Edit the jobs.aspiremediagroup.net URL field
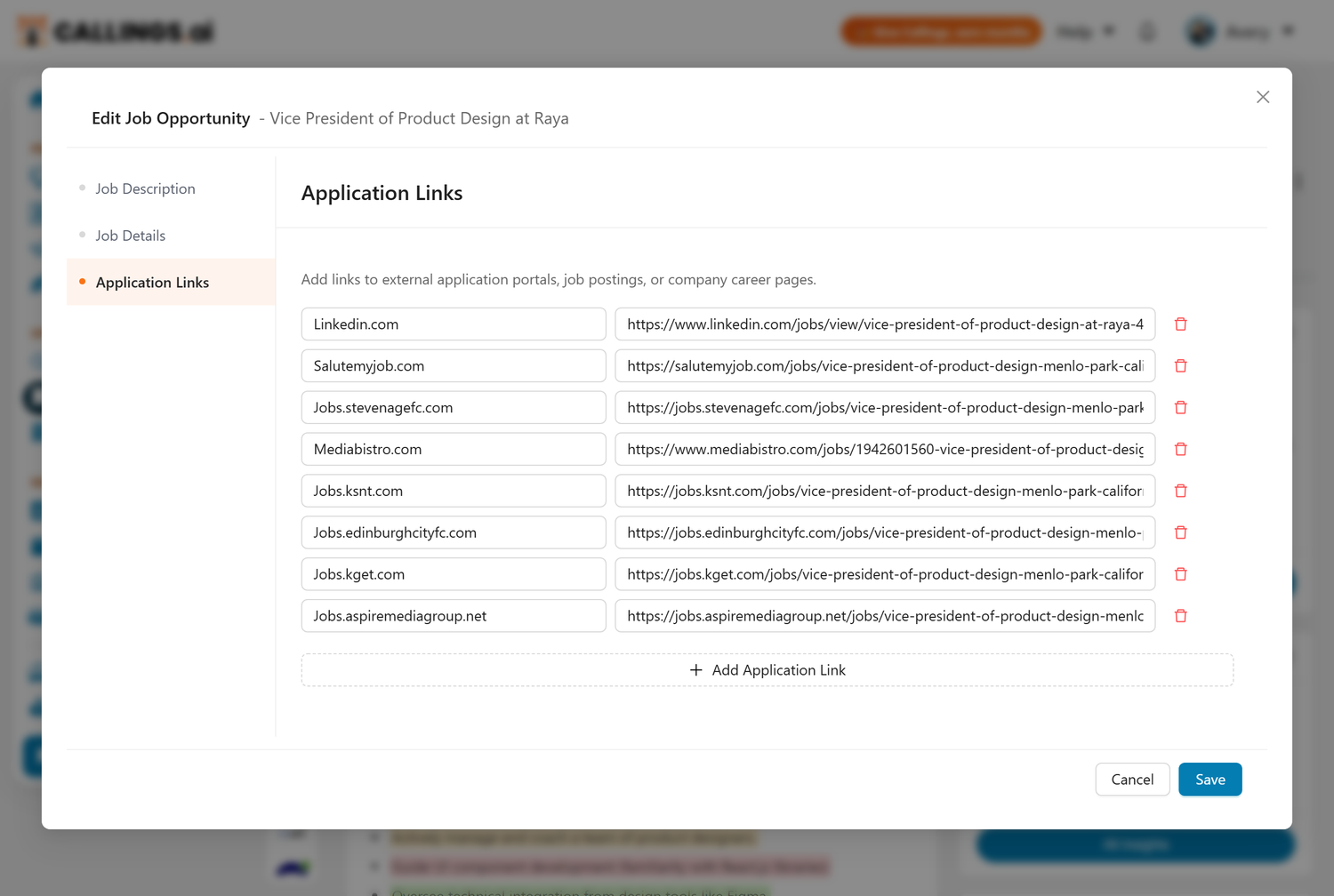The height and width of the screenshot is (896, 1334). point(885,616)
